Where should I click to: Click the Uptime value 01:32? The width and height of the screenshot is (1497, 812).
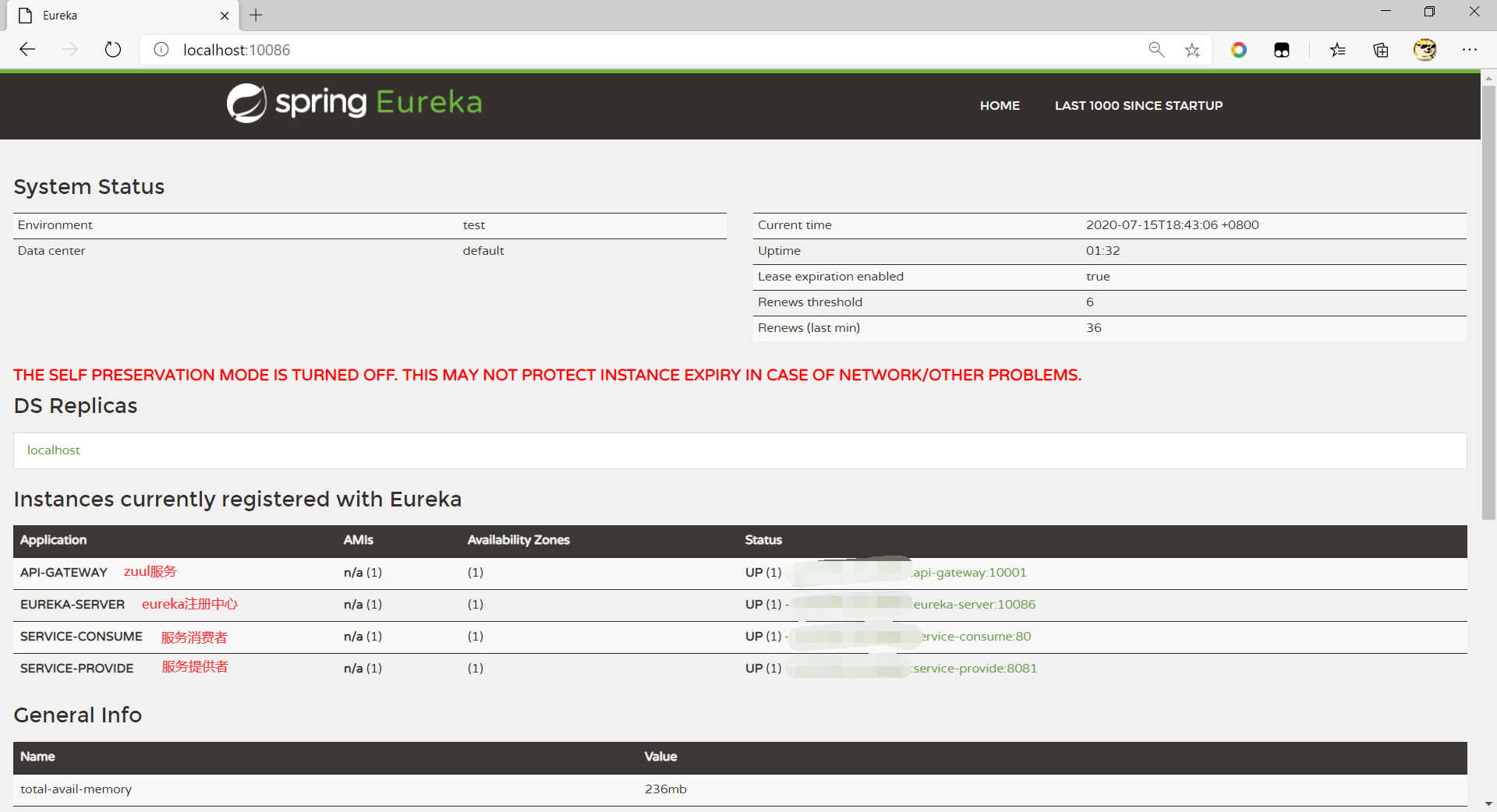pos(1102,251)
